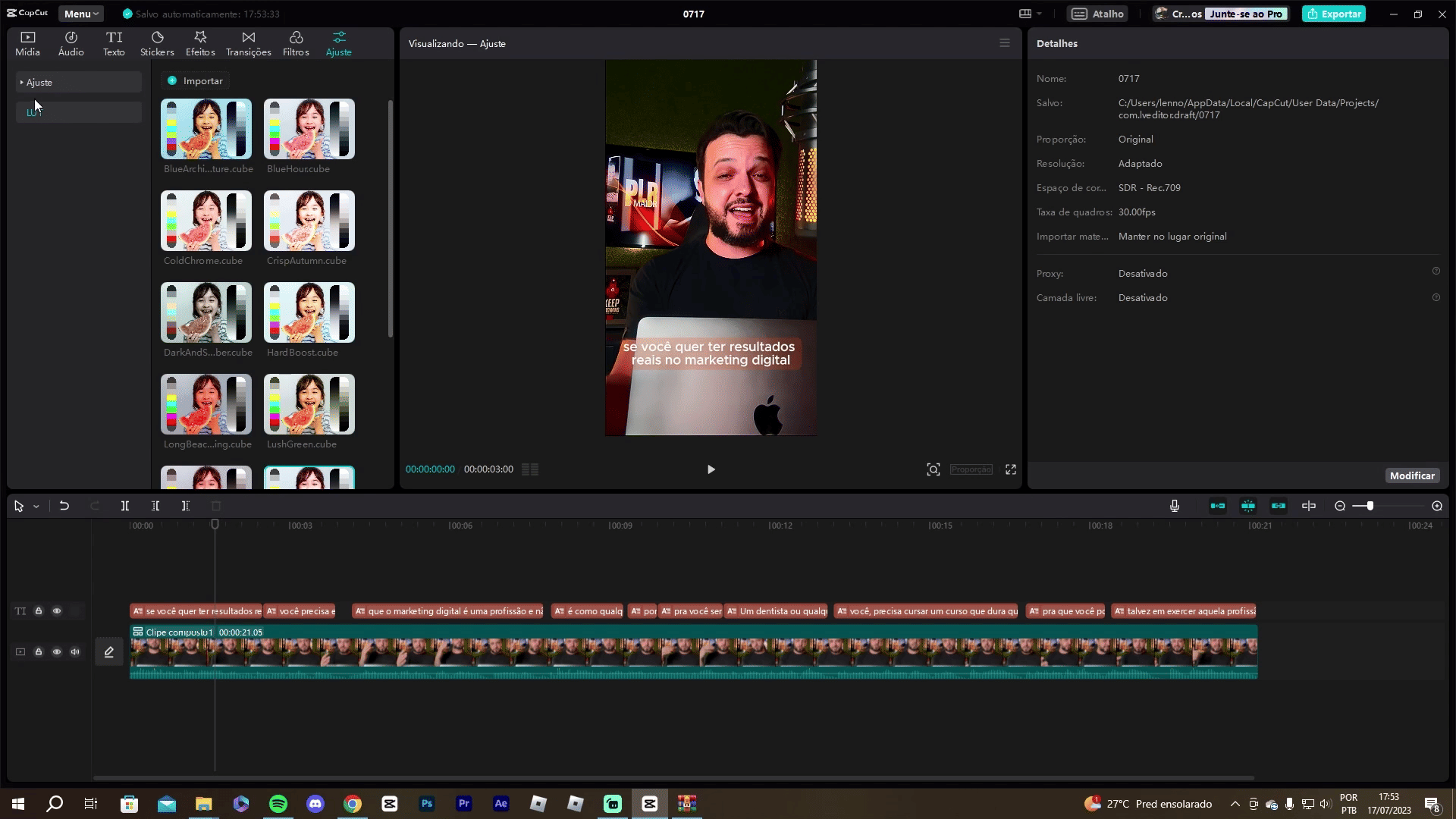Open selection tool mode dropdown arrow

[x=36, y=507]
